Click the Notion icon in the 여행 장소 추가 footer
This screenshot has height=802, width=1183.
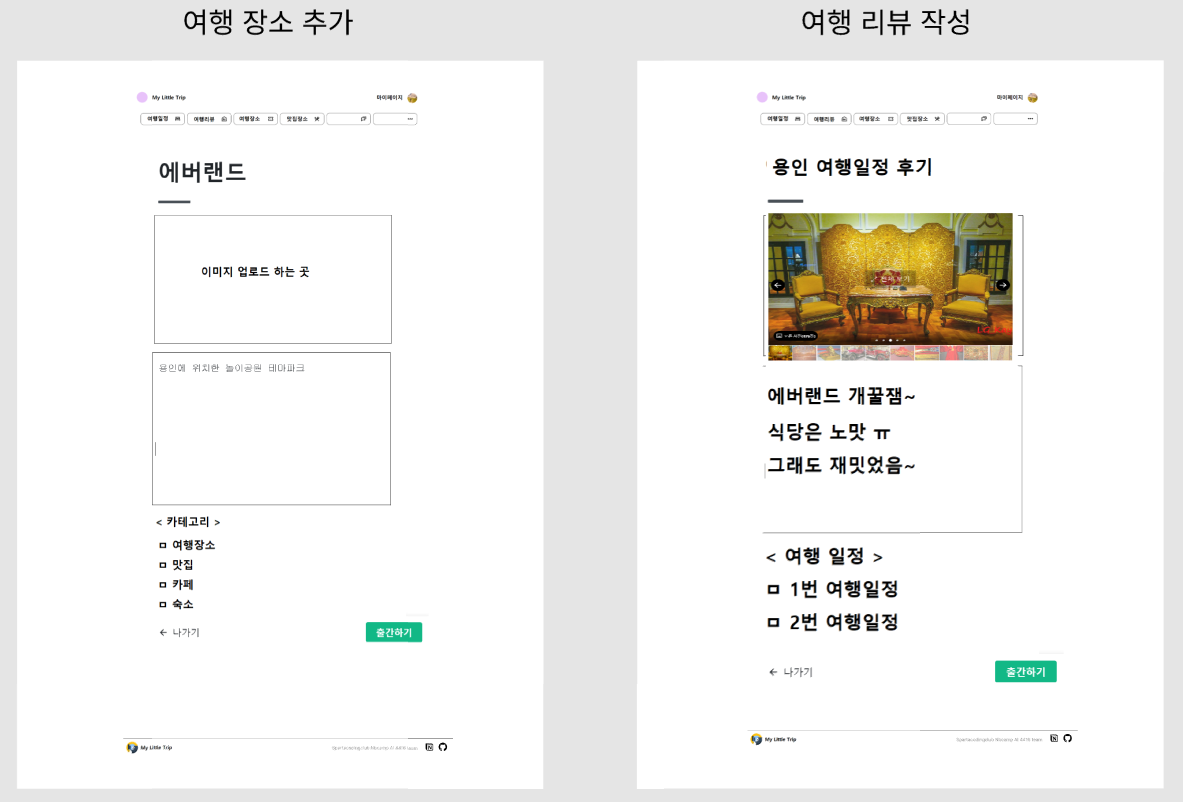pyautogui.click(x=429, y=747)
